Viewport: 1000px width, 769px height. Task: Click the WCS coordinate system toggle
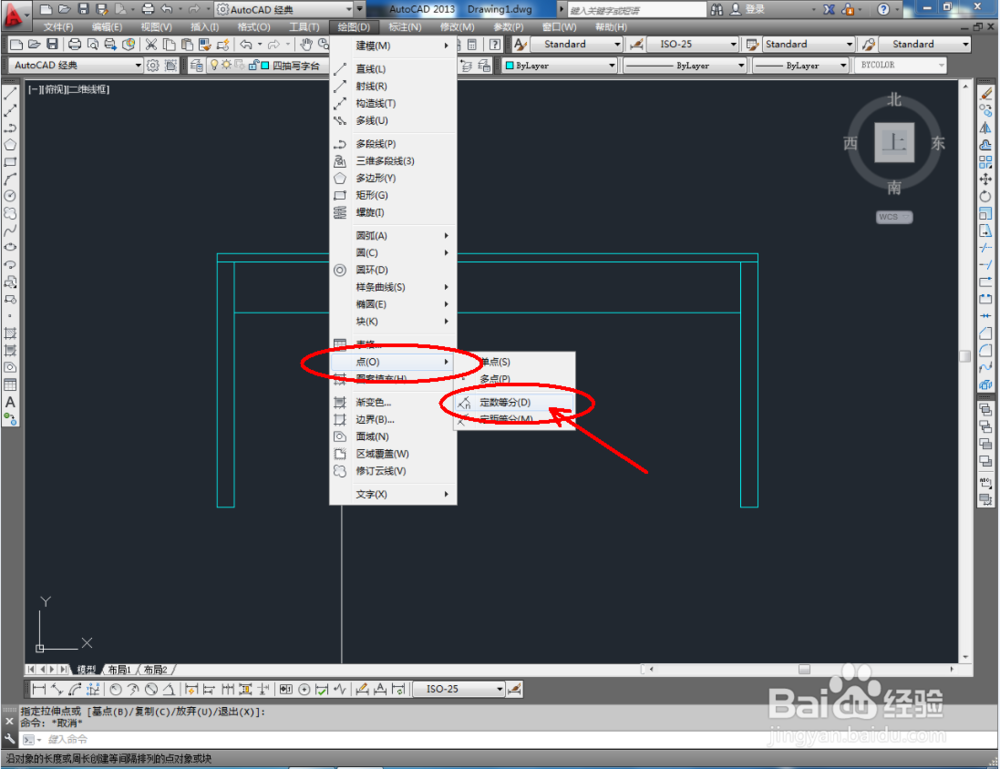894,217
